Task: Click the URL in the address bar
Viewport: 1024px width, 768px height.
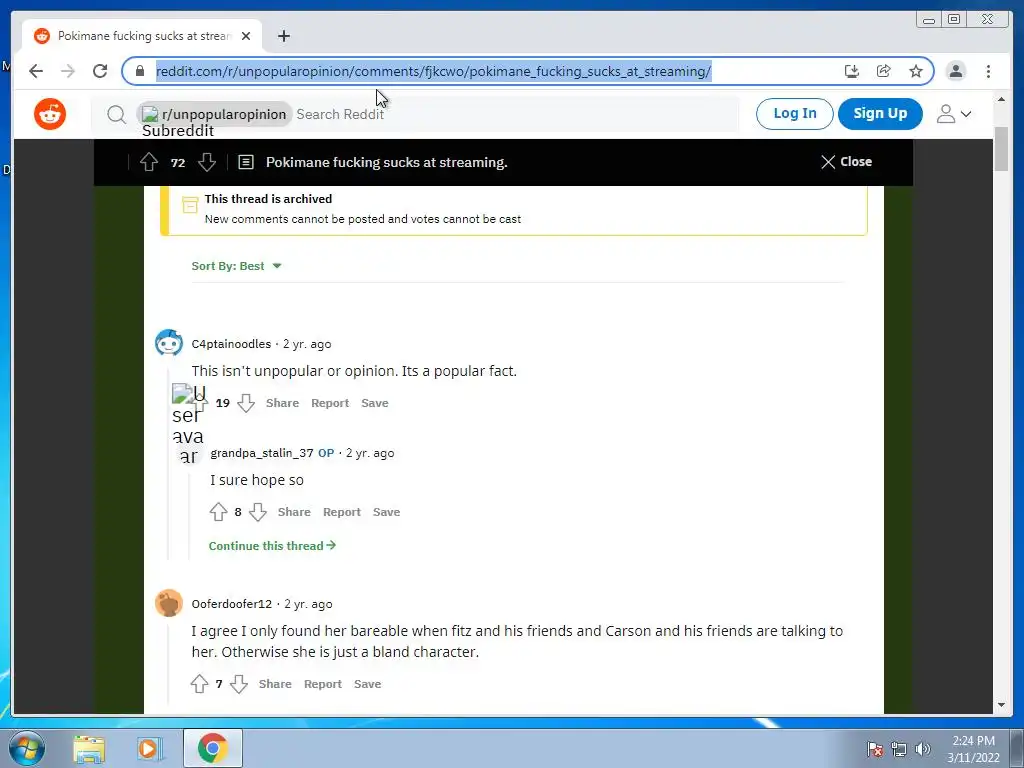Action: click(x=433, y=71)
